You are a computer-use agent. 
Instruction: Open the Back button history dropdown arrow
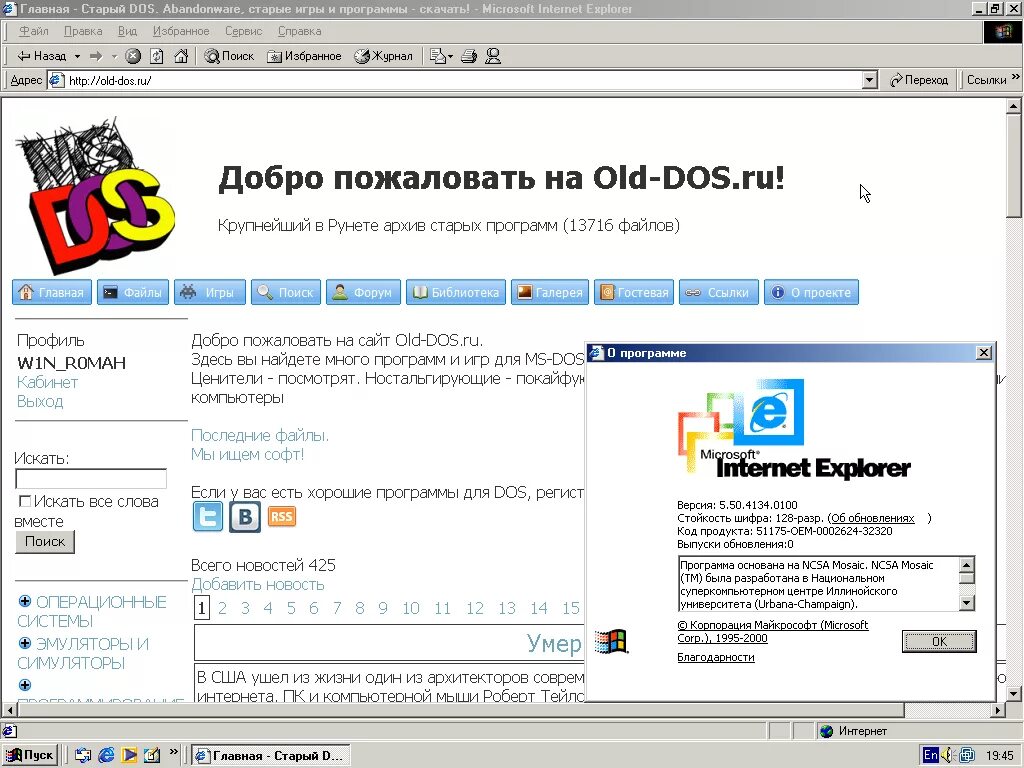tap(77, 56)
